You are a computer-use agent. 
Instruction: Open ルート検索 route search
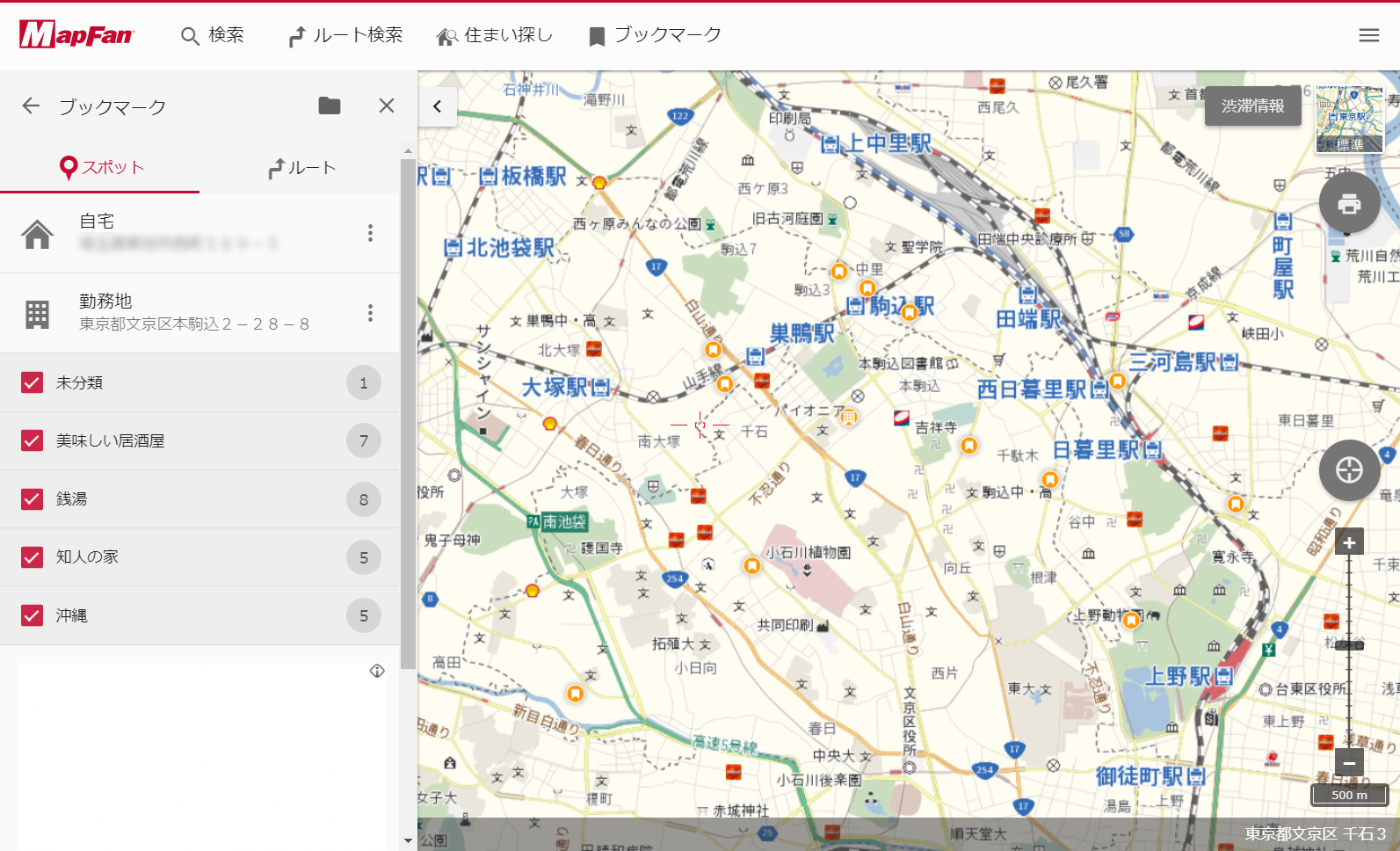[345, 35]
